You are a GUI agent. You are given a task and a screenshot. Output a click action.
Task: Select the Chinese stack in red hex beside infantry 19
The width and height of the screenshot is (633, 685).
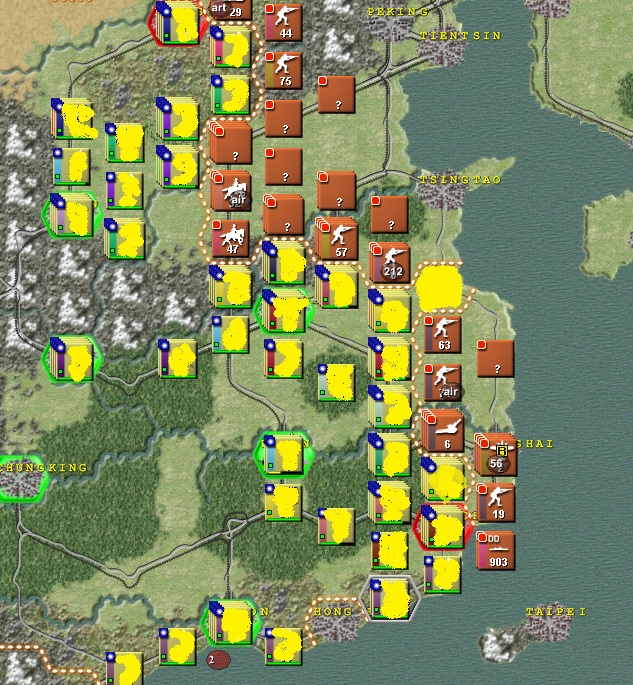442,526
